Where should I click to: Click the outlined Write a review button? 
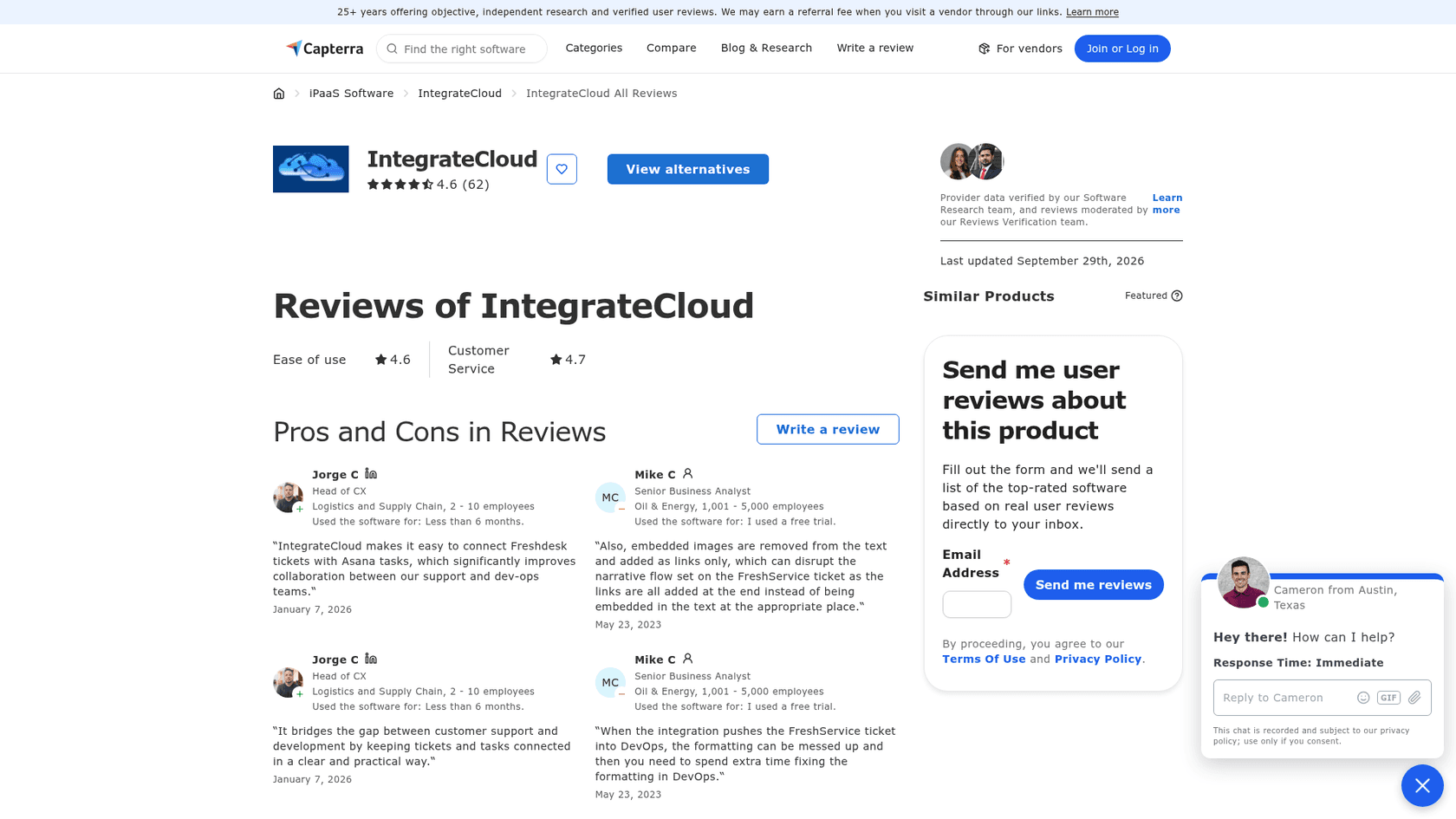pos(828,429)
